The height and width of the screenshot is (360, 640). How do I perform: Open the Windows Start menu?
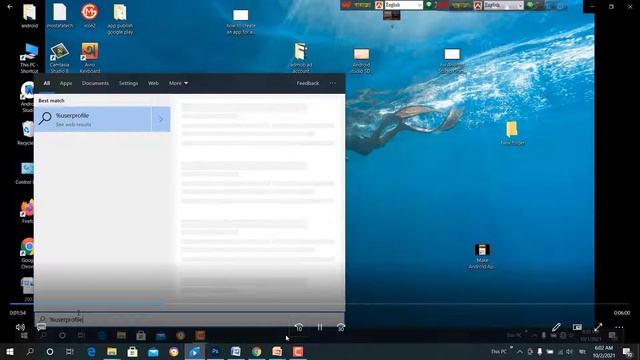click(10, 351)
